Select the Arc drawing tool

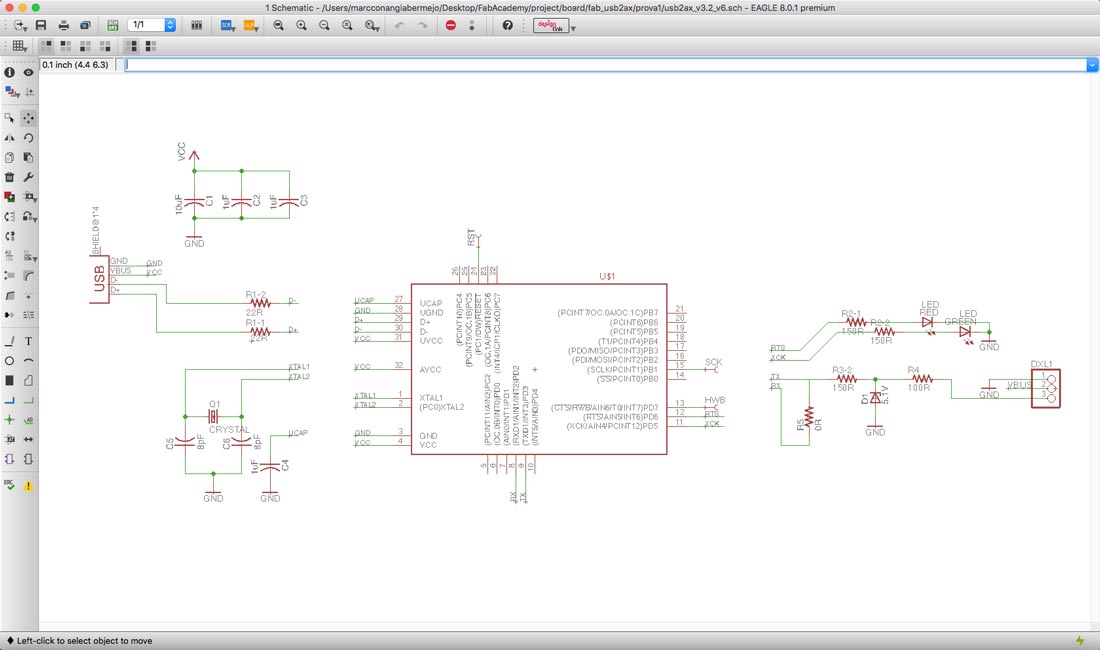(28, 360)
